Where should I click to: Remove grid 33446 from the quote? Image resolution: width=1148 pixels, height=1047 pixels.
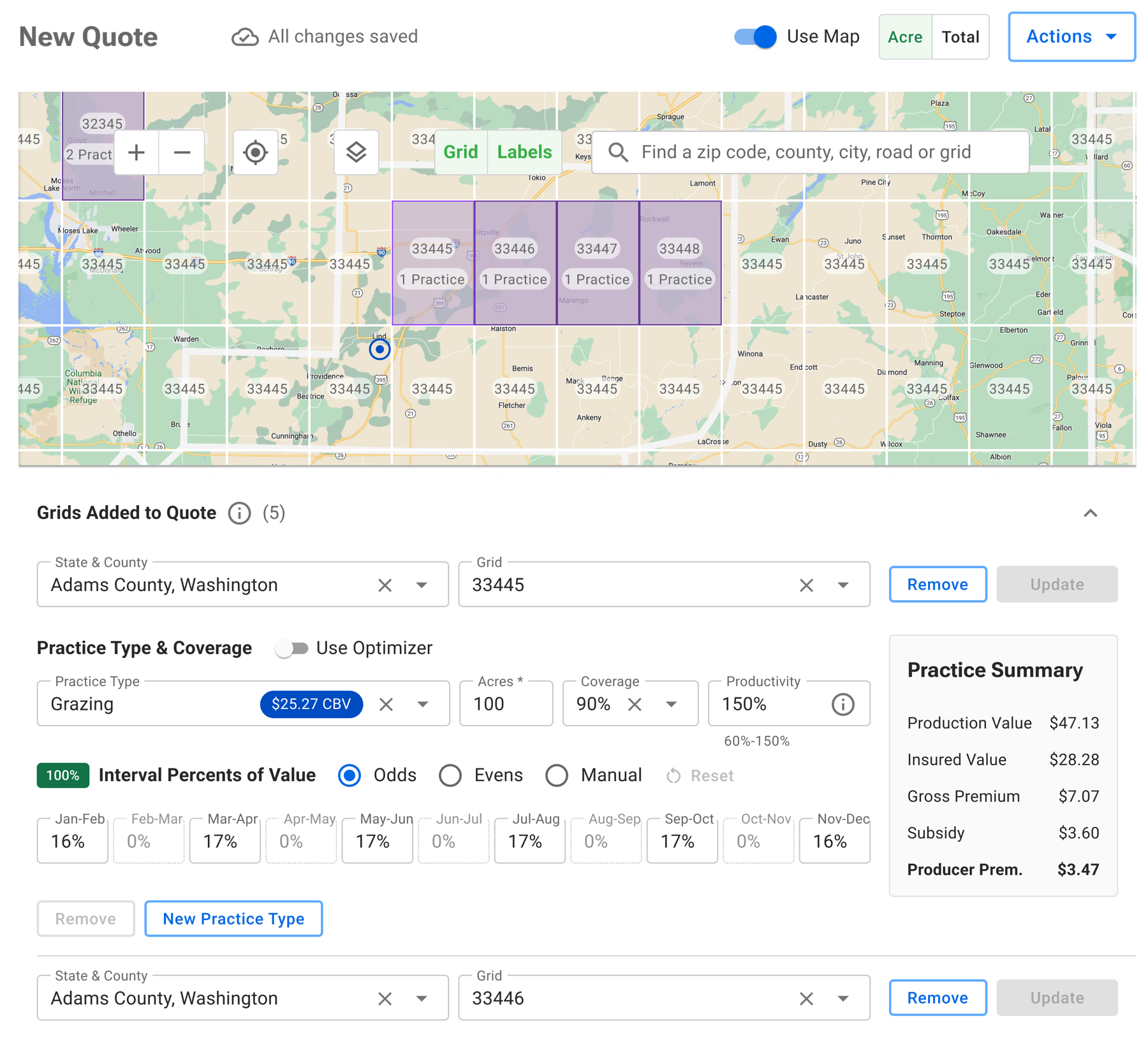(x=938, y=998)
